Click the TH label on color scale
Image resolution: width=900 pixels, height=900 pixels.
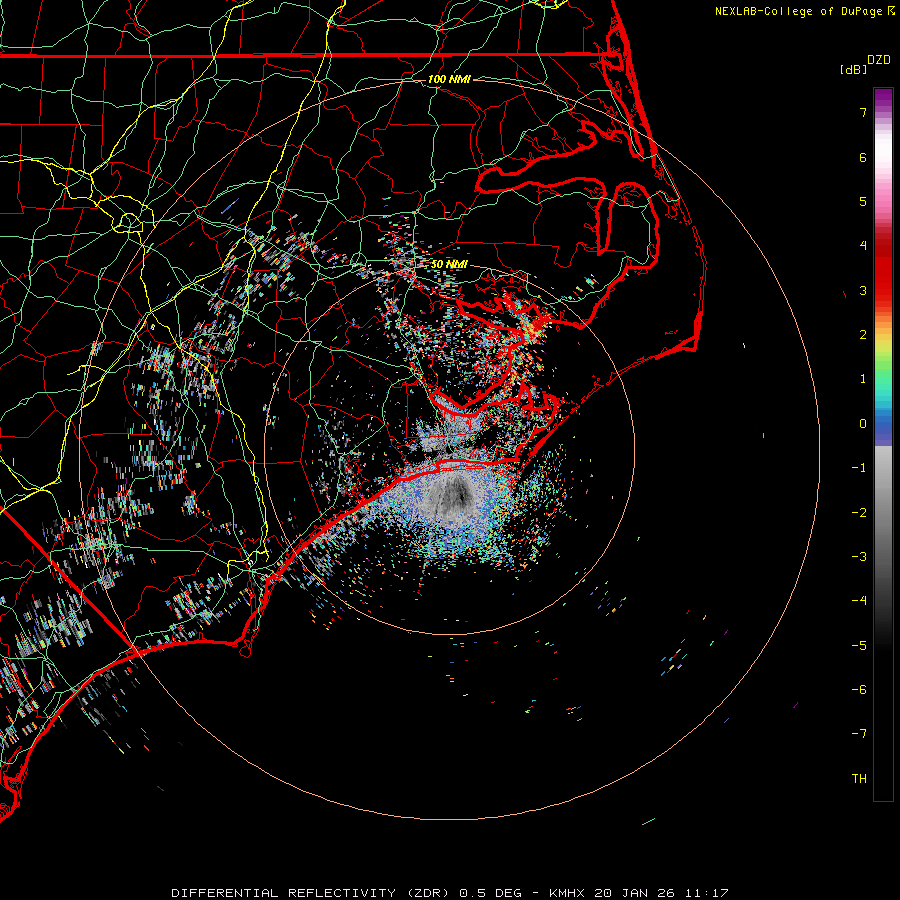click(859, 778)
